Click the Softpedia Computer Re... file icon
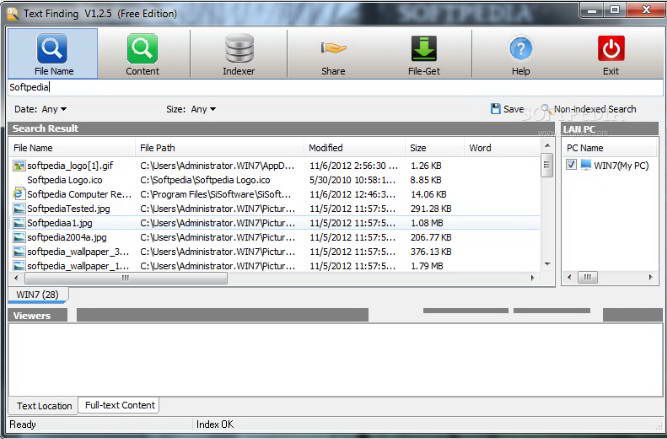Image resolution: width=667 pixels, height=439 pixels. coord(19,194)
